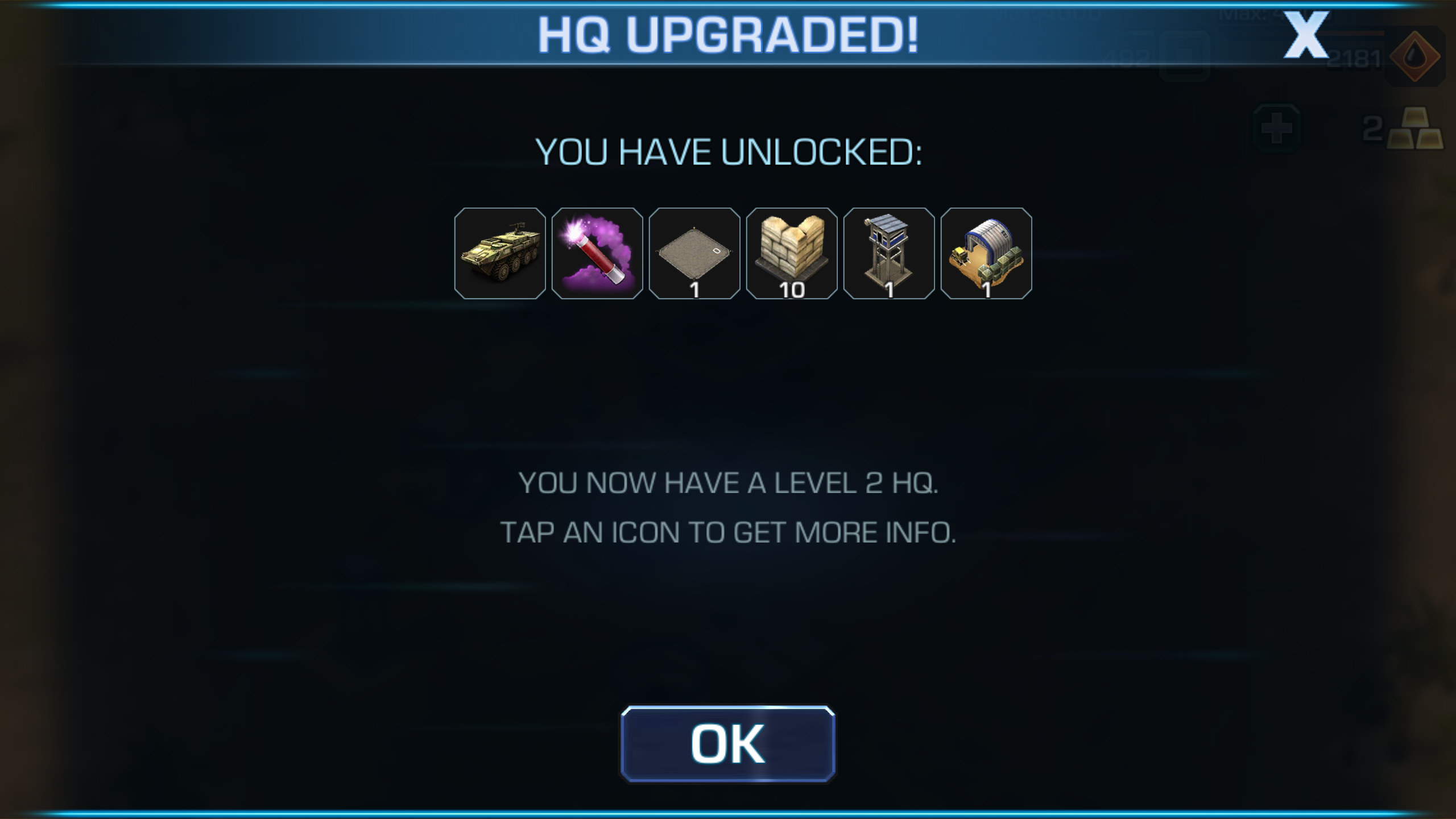This screenshot has width=1456, height=819.
Task: Click the dimmed 492 resource counter
Action: coord(1127,57)
